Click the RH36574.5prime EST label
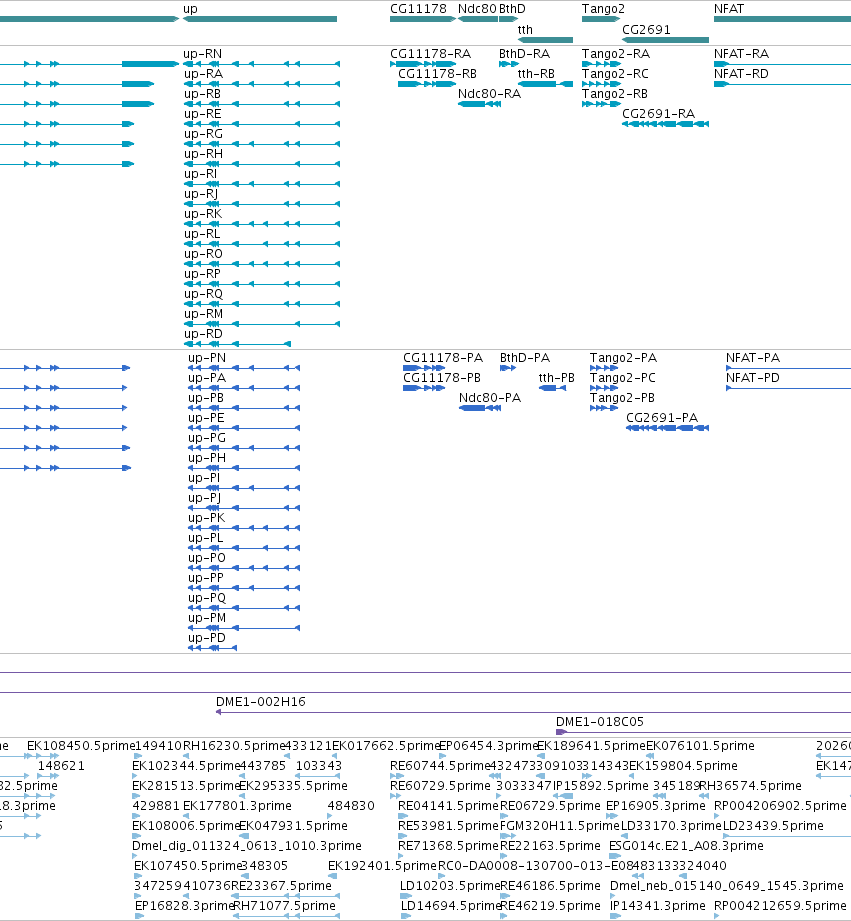Viewport: 851px width, 921px height. [x=750, y=785]
